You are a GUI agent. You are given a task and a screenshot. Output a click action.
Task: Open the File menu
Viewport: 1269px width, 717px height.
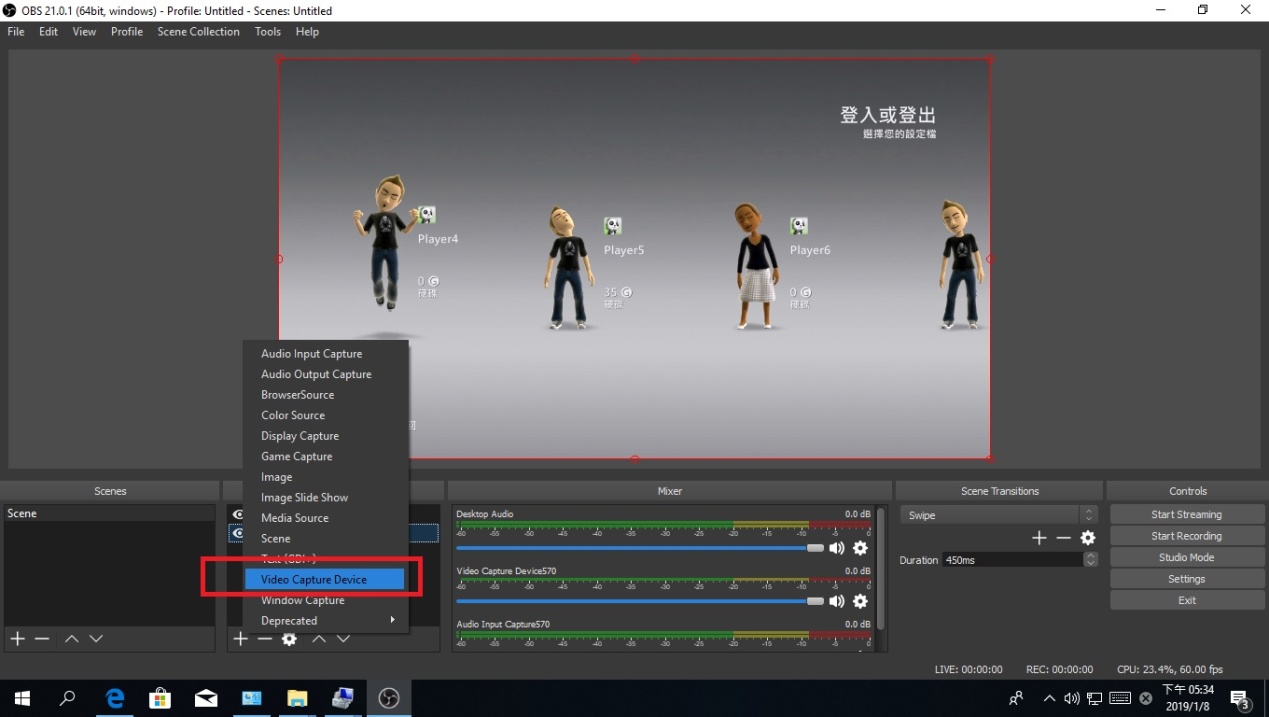pos(16,32)
